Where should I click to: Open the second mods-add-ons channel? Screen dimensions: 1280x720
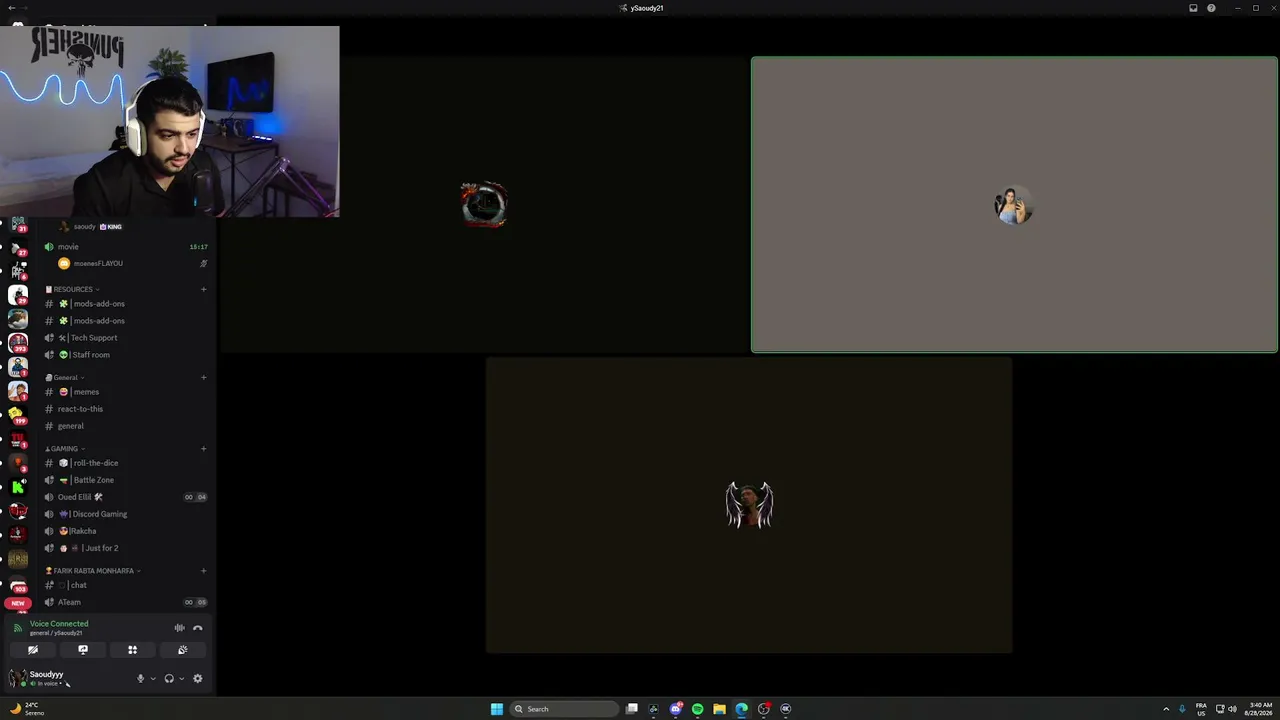(126, 321)
